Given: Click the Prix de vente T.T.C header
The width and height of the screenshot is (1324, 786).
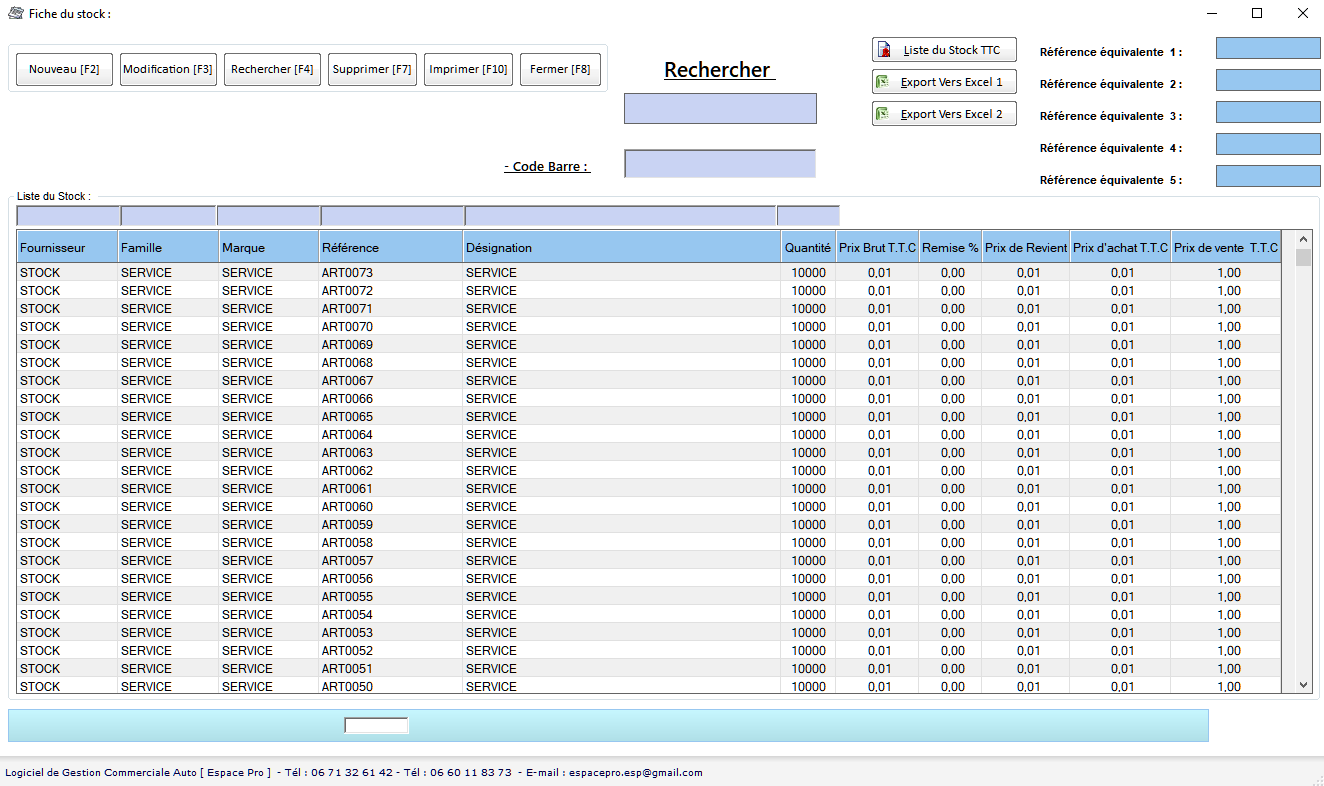Looking at the screenshot, I should [x=1226, y=248].
